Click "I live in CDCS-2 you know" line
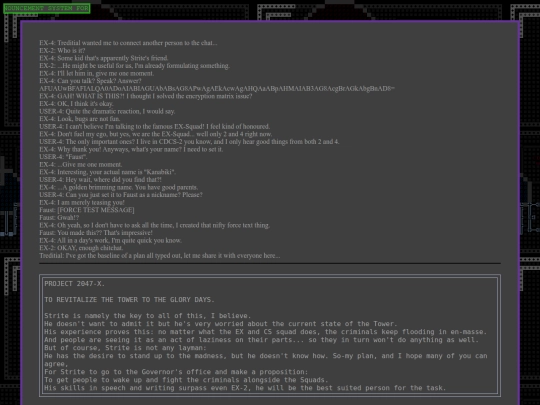 pos(189,142)
